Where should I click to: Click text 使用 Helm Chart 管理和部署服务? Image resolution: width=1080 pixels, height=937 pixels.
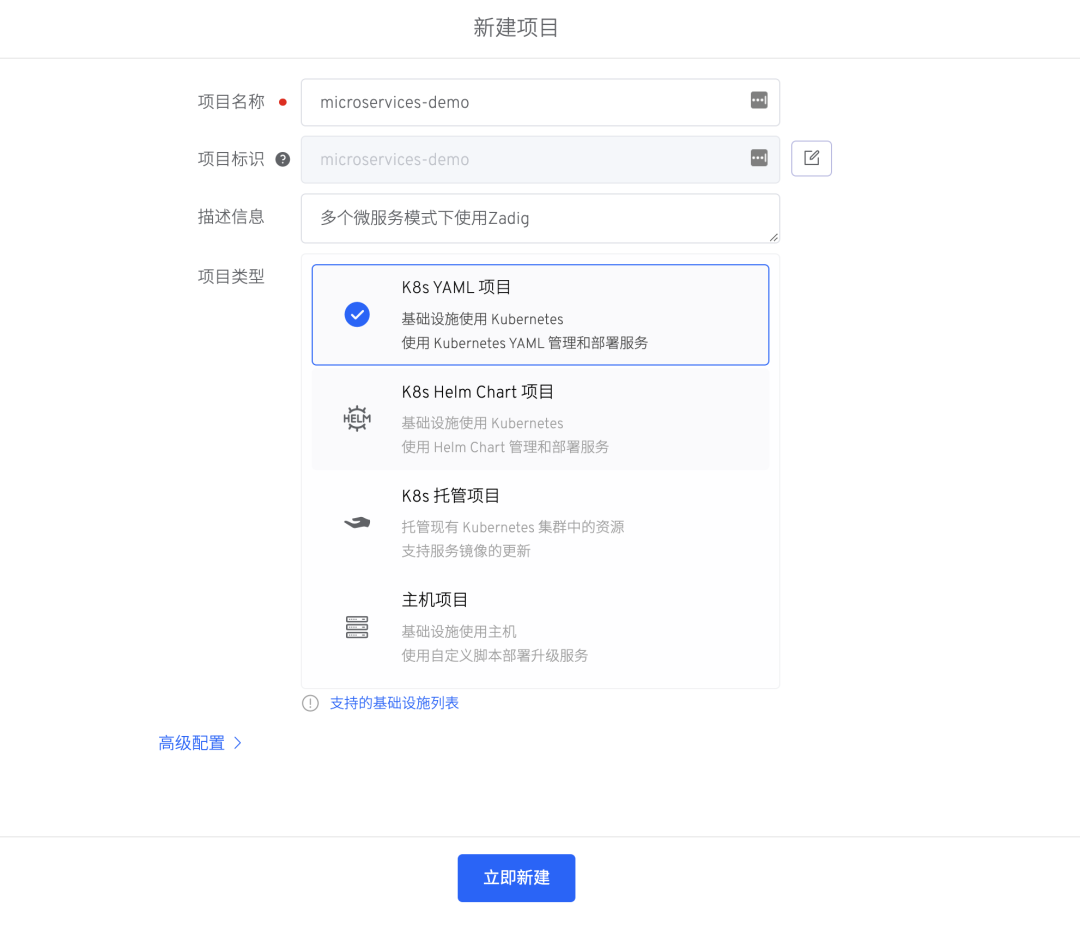pyautogui.click(x=505, y=447)
